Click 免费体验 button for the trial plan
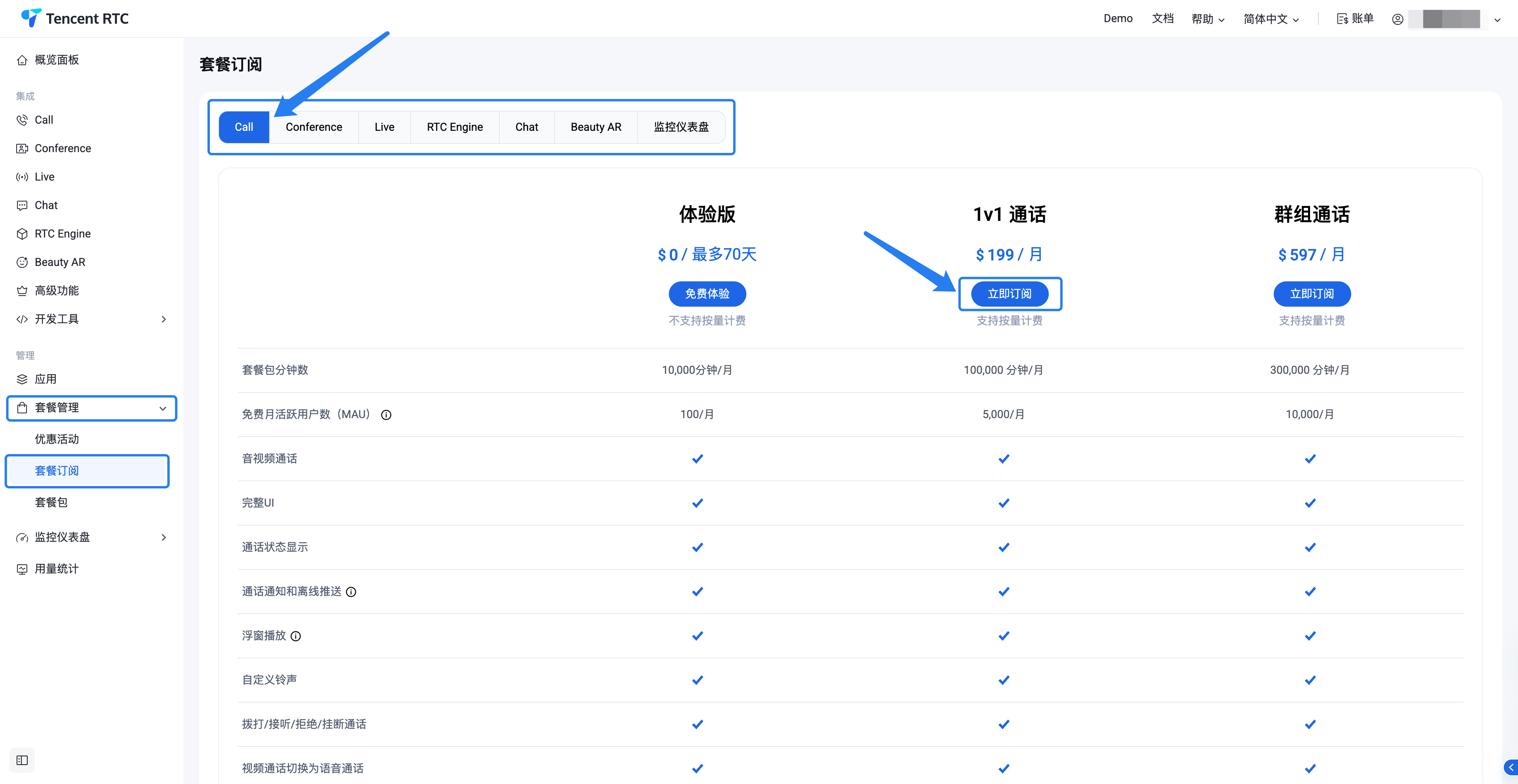1518x784 pixels. pyautogui.click(x=706, y=294)
